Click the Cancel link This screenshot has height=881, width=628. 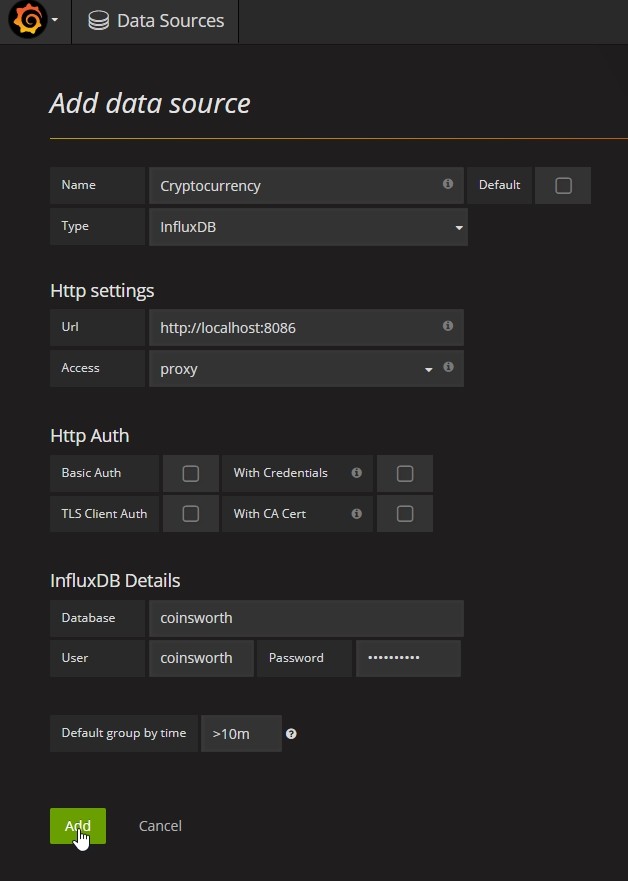click(x=160, y=826)
